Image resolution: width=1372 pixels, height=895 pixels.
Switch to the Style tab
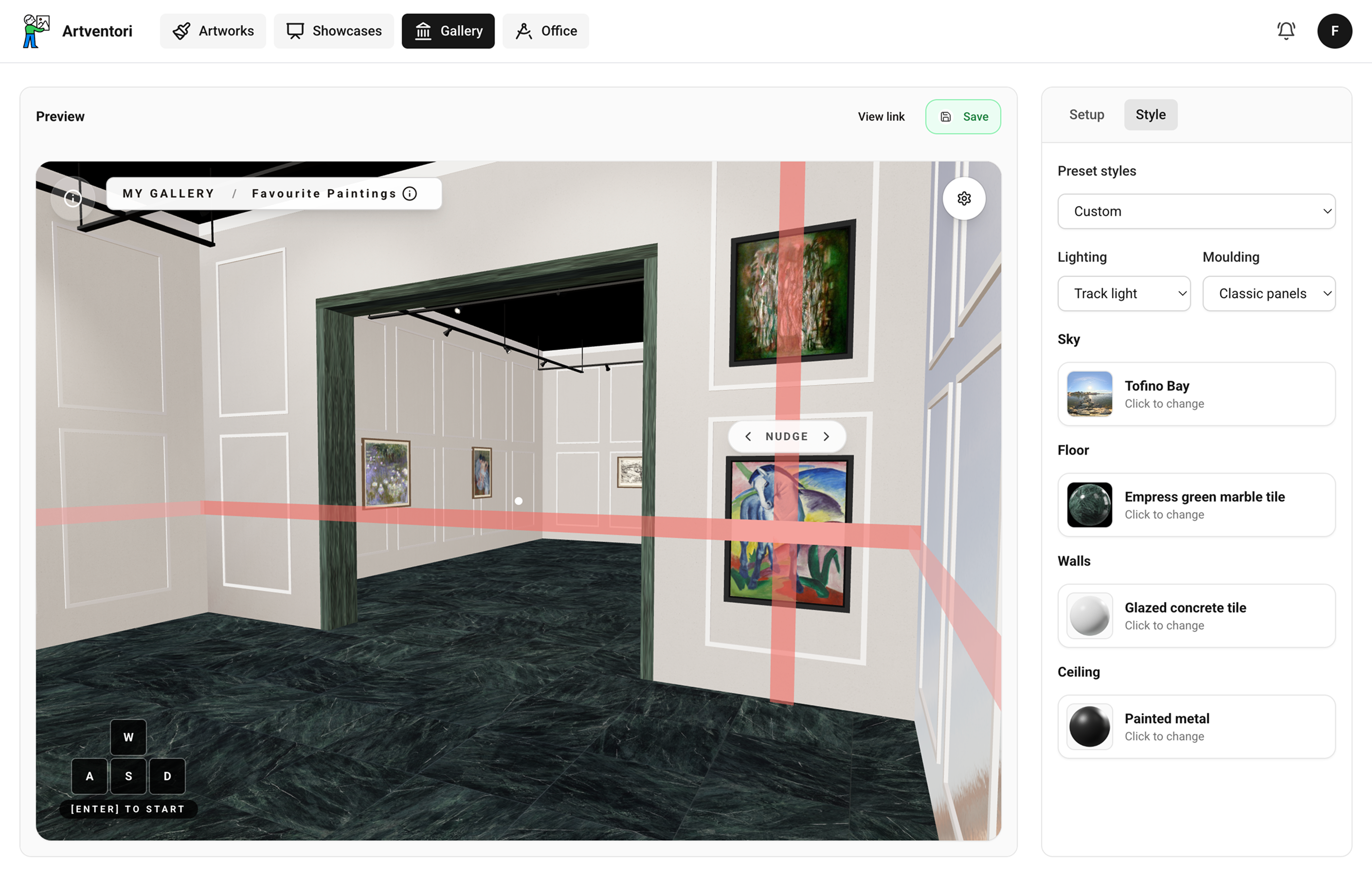click(1150, 114)
